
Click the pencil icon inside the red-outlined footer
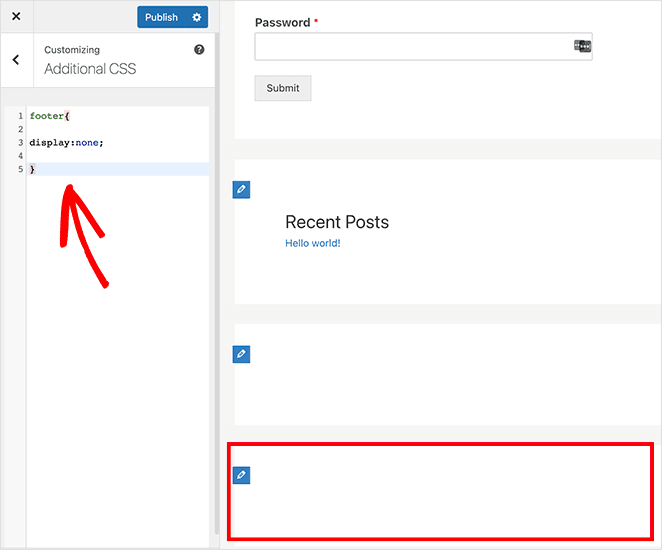point(241,475)
